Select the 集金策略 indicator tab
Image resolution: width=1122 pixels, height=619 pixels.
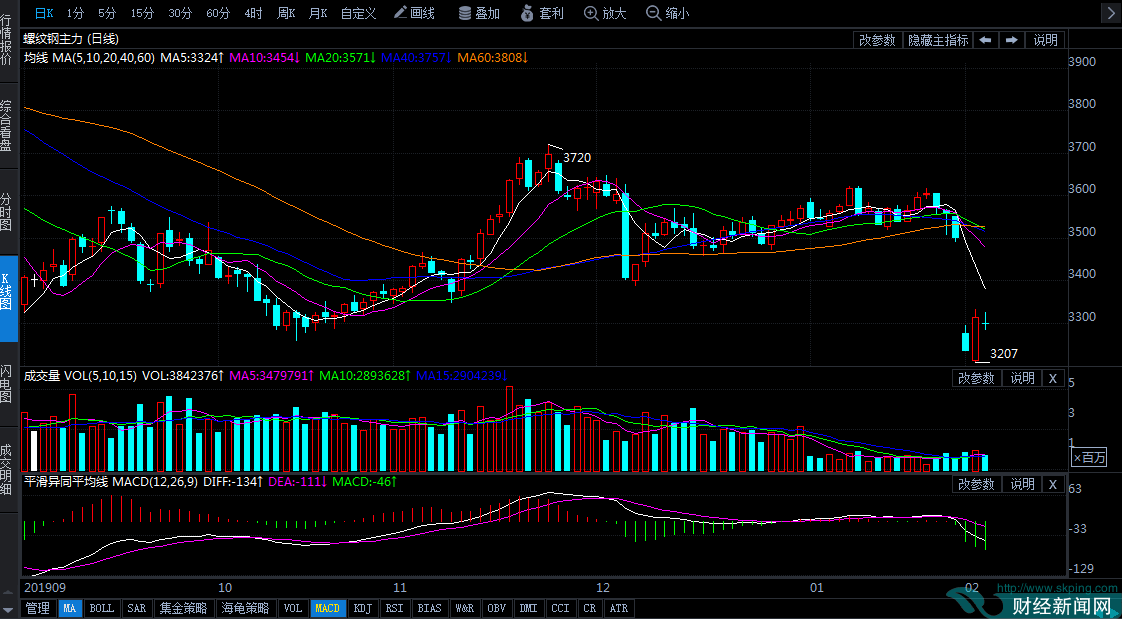pyautogui.click(x=183, y=608)
